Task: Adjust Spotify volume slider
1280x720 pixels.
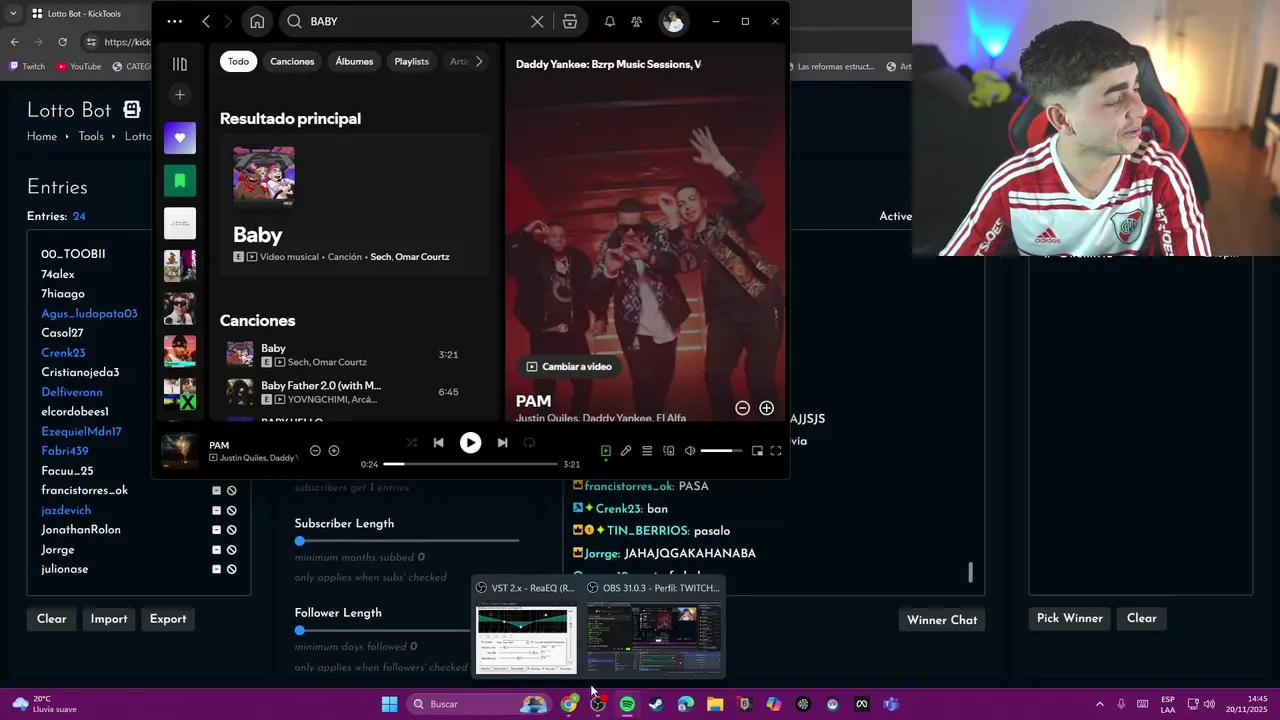Action: 722,451
